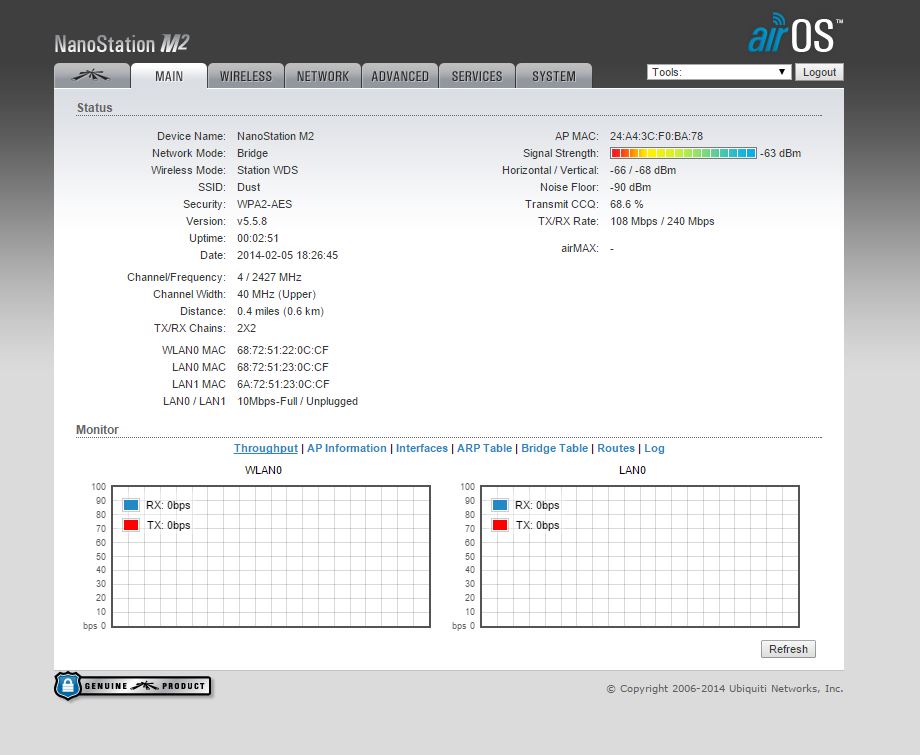Click the Security value WPA2-AES
Screen dimensions: 920x755
[265, 204]
